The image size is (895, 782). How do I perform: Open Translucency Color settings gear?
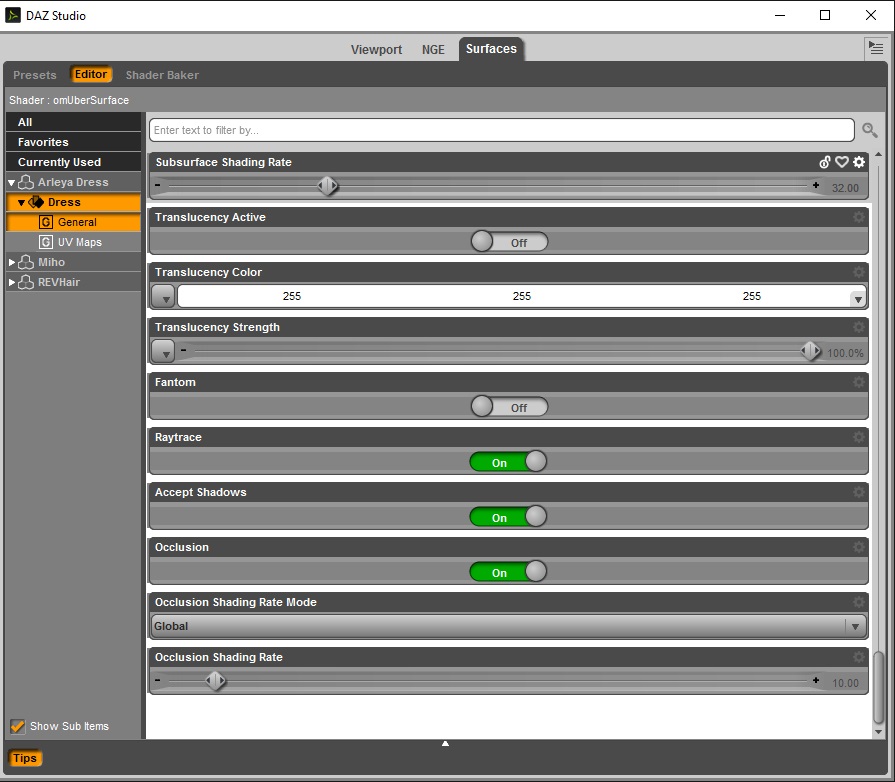858,272
